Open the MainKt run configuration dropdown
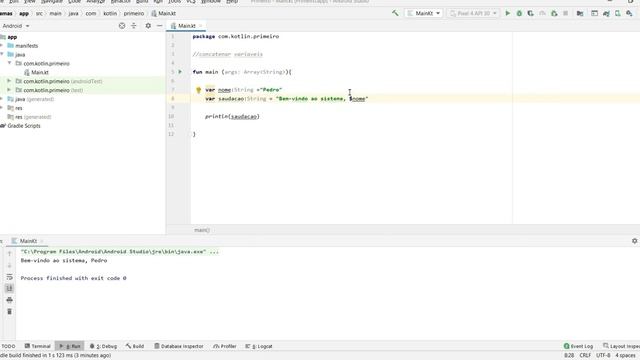 click(424, 13)
